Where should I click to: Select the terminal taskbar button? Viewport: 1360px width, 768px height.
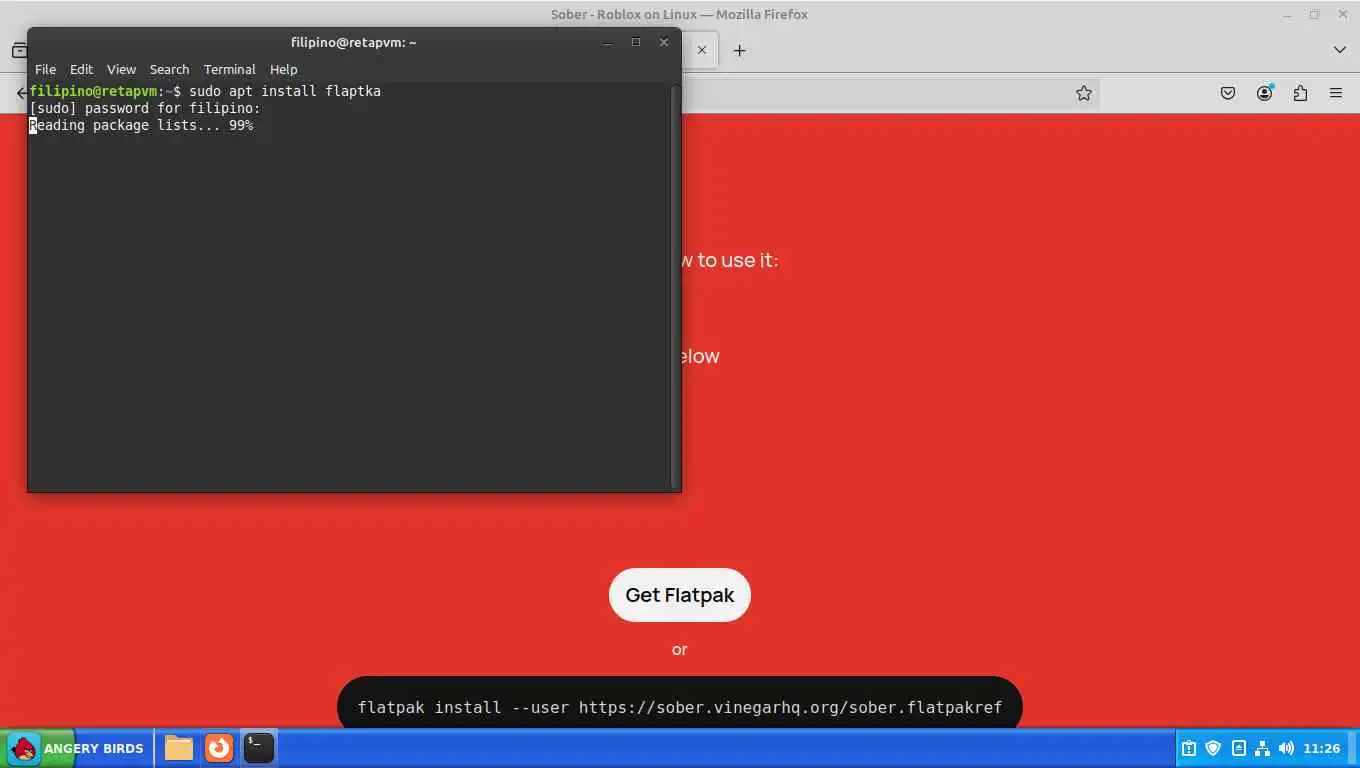coord(258,748)
